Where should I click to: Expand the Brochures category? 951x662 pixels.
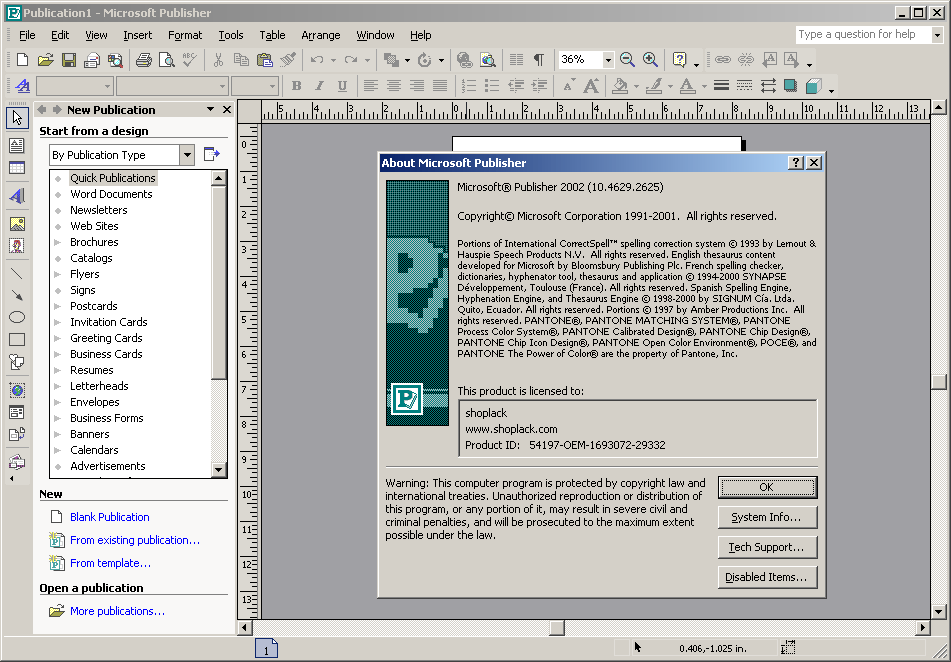(58, 242)
